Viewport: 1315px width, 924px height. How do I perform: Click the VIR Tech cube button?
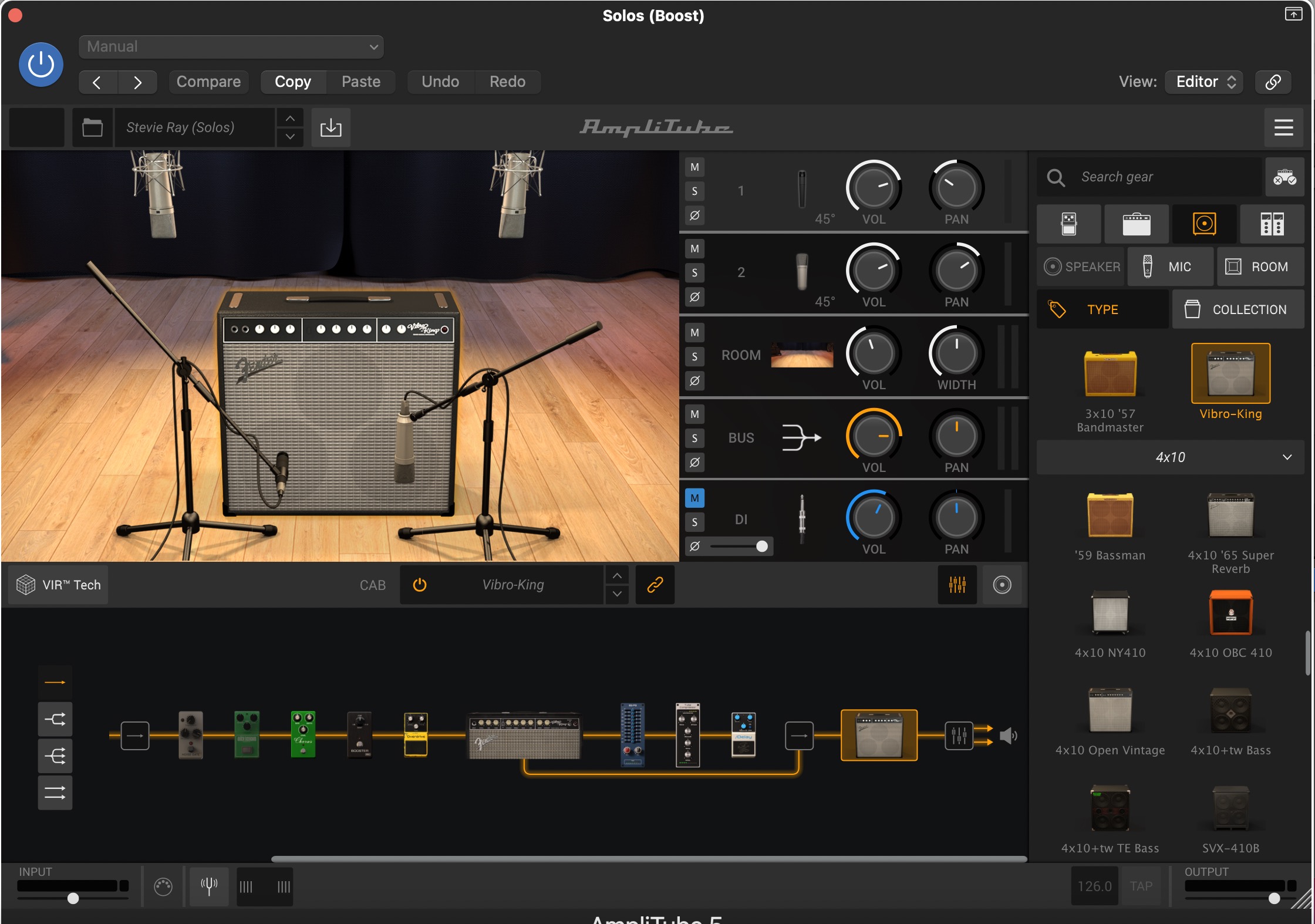pos(59,585)
